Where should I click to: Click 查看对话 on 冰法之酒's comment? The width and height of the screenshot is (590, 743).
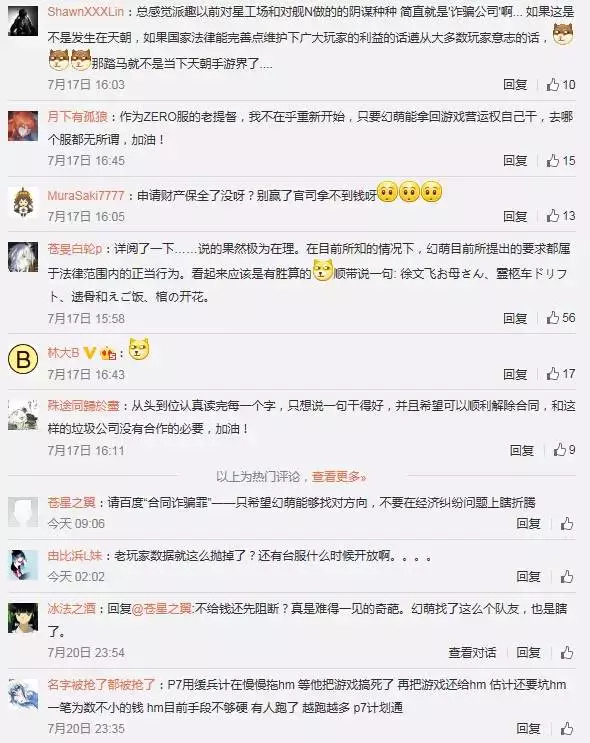click(x=472, y=652)
